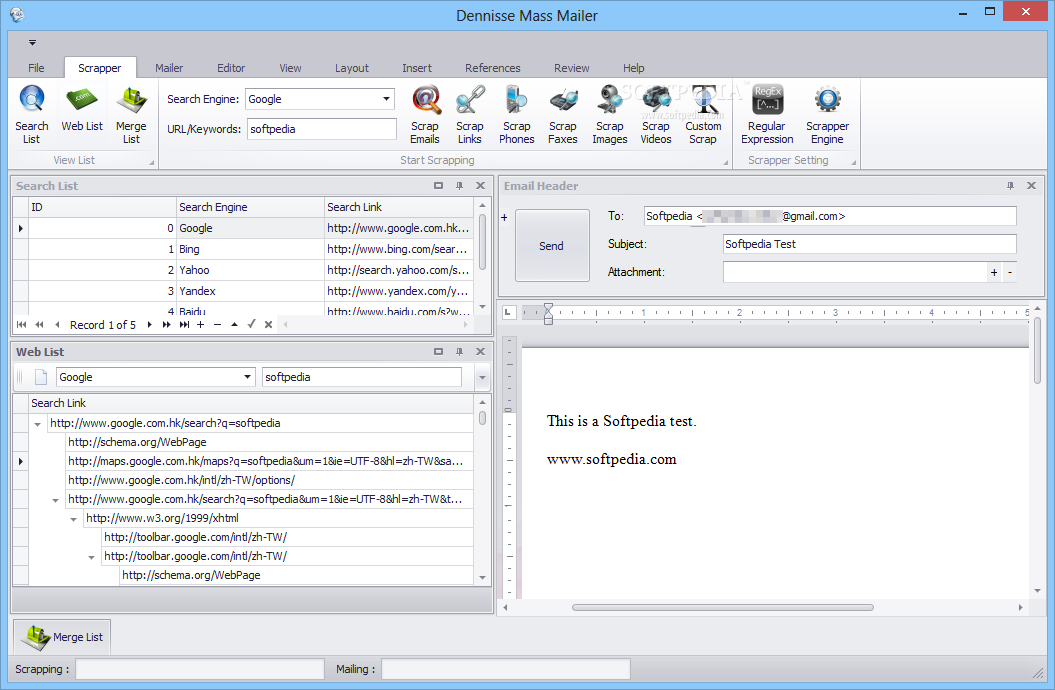Viewport: 1055px width, 690px height.
Task: Click the editor horizontal scrollbar
Action: [x=723, y=607]
